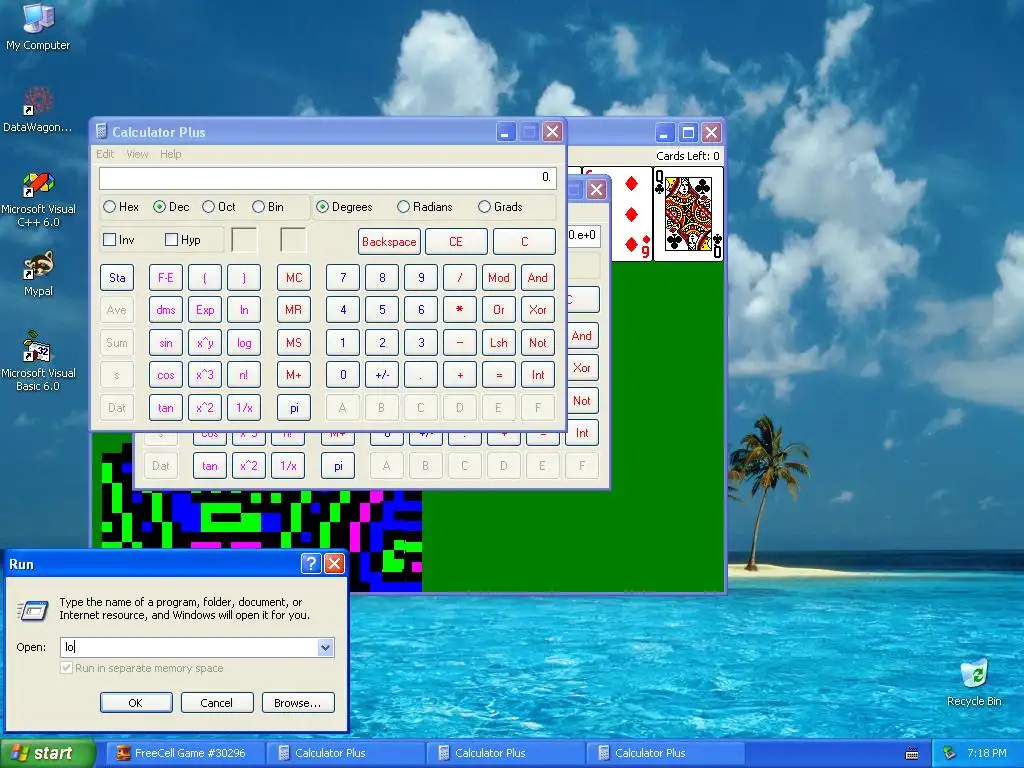Click the Lsh left shift button

coord(499,342)
